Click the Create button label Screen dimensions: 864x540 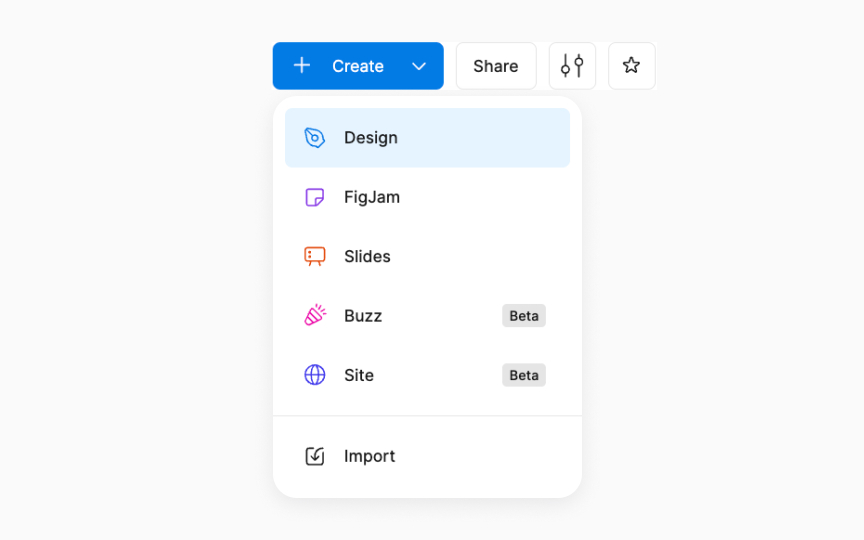tap(358, 66)
